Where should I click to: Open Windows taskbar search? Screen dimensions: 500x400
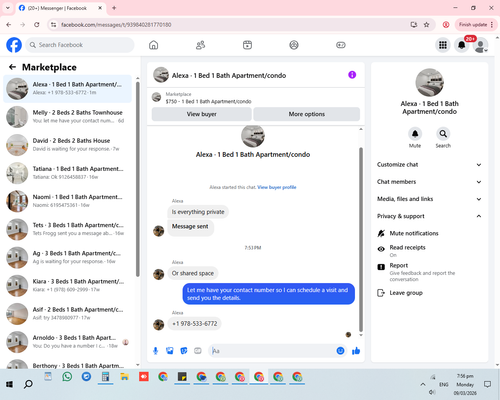[28, 384]
